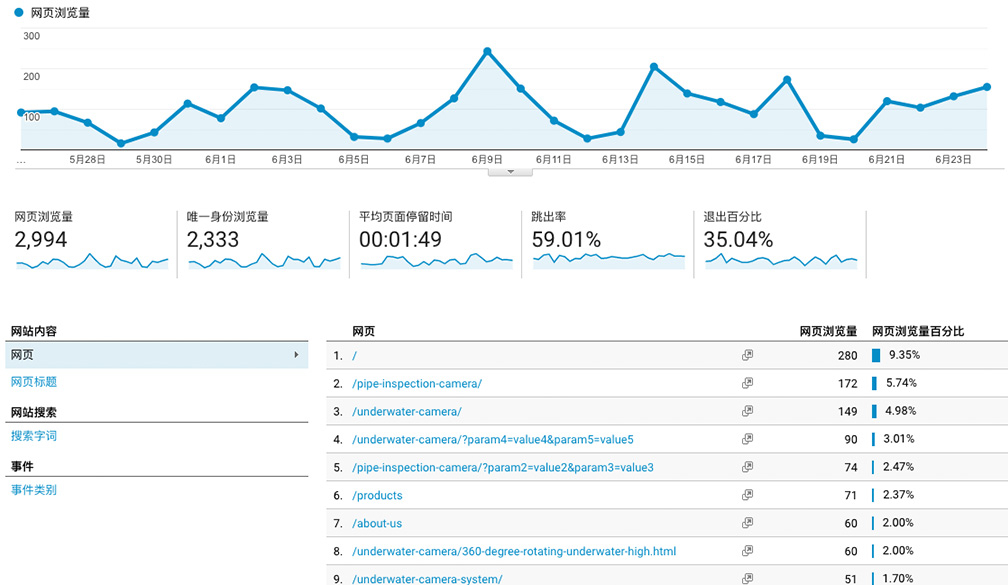
Task: Click the peak data point on 6月9日
Action: tap(487, 51)
